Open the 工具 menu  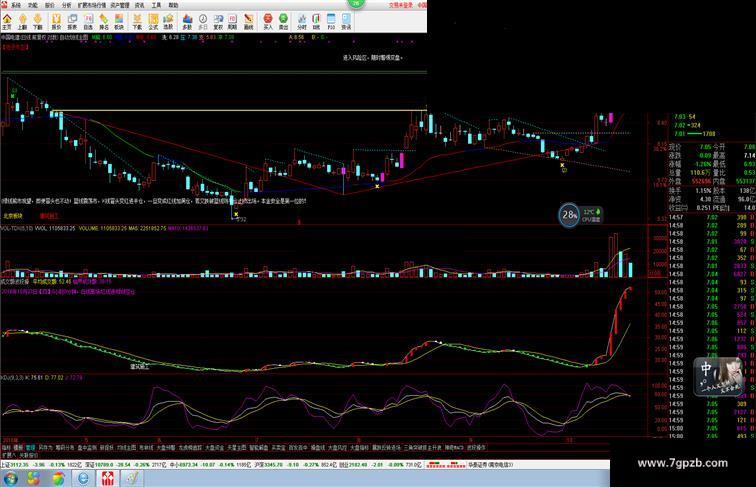[156, 5]
